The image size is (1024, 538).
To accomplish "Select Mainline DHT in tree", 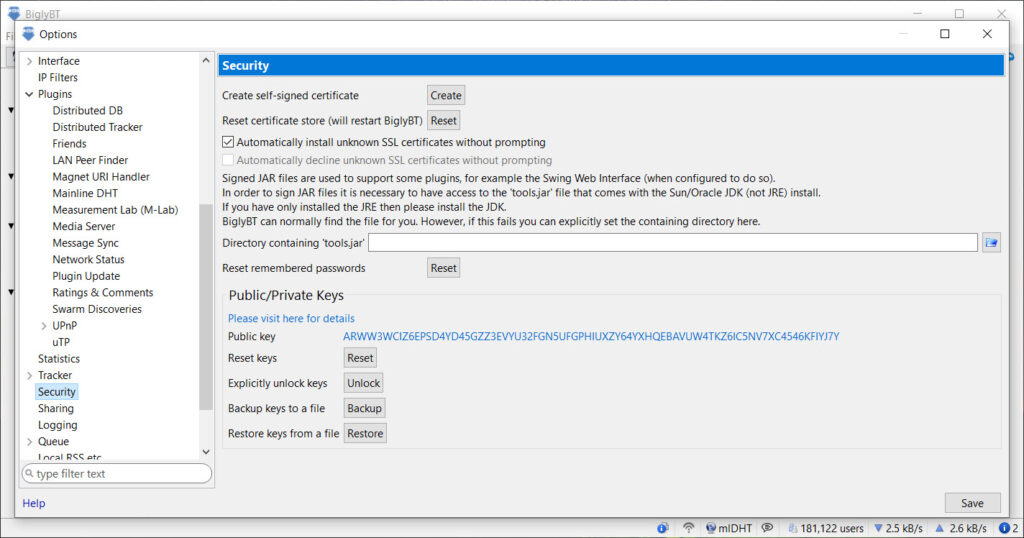I will point(85,193).
